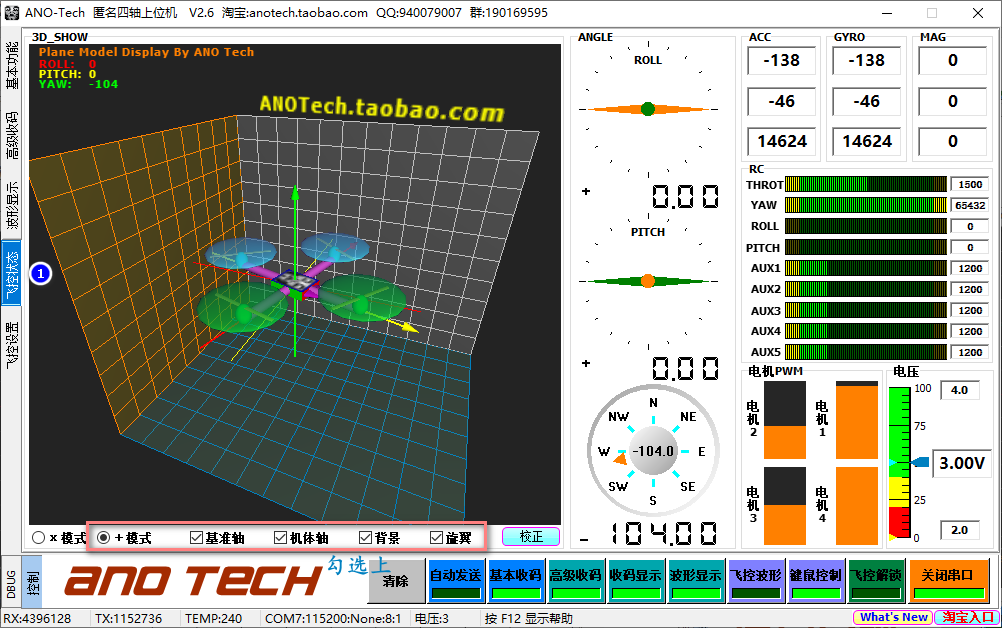
Task: Open the 基本功能 side tab
Action: click(12, 65)
